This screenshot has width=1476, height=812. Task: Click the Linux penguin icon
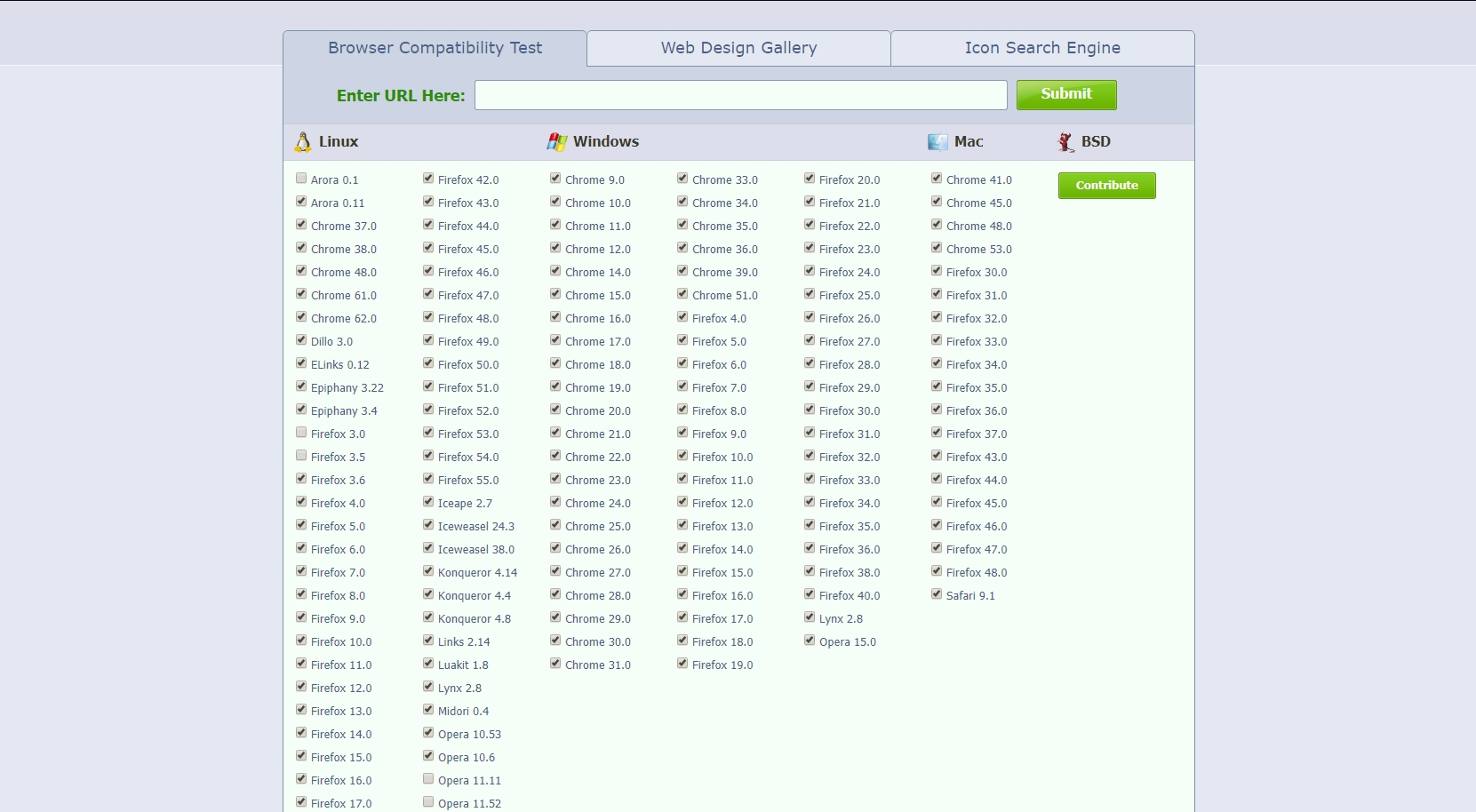[x=303, y=142]
